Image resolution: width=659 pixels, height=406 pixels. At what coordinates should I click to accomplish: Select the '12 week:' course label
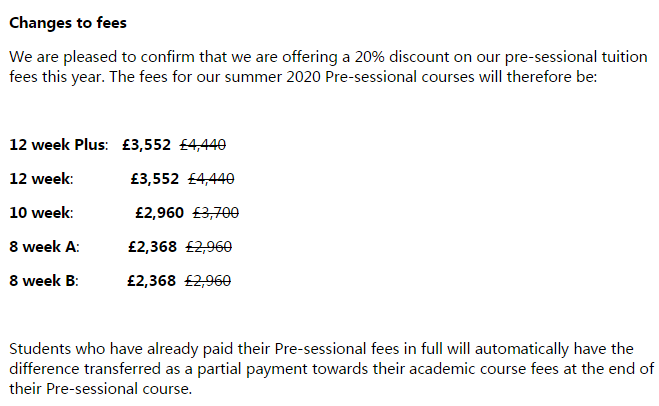tap(41, 179)
